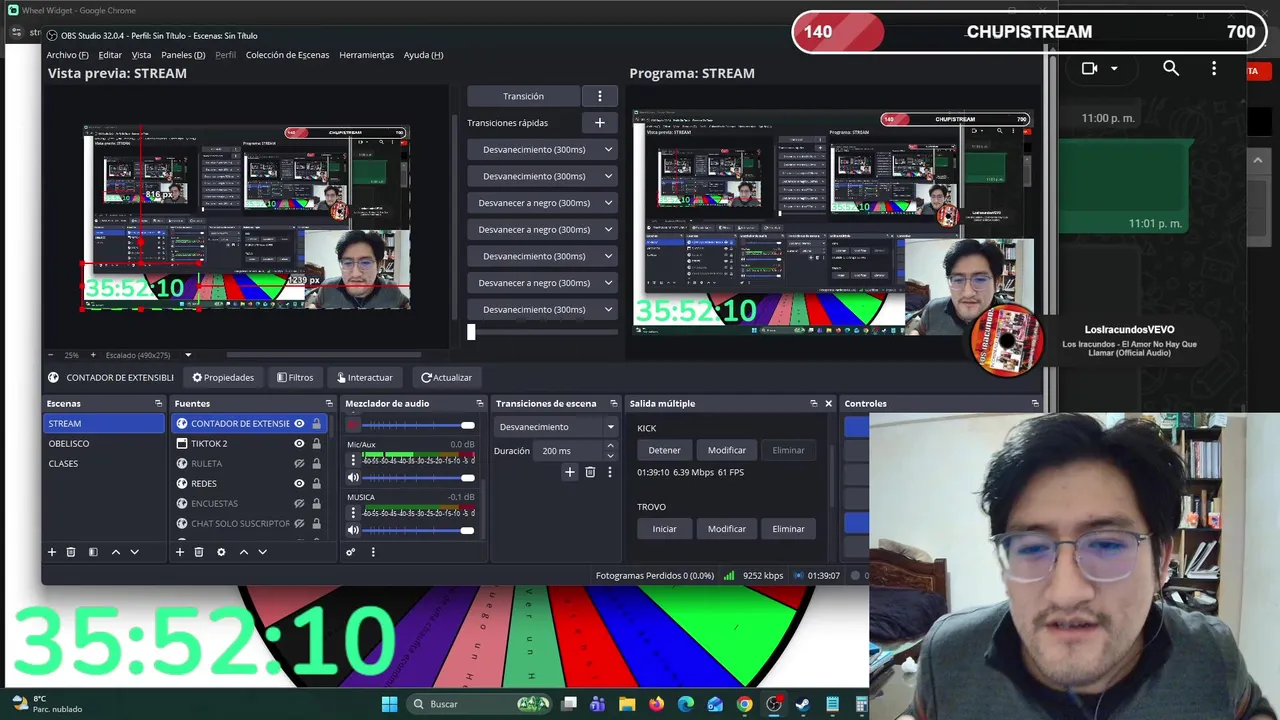Open the Colección de Escenas menu
The height and width of the screenshot is (720, 1280).
pos(287,55)
